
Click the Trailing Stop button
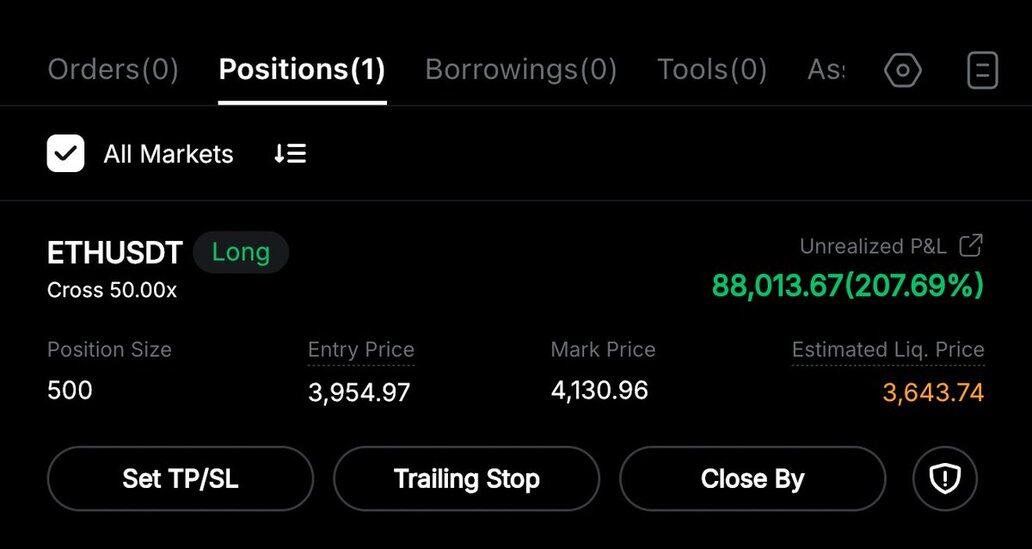coord(466,479)
